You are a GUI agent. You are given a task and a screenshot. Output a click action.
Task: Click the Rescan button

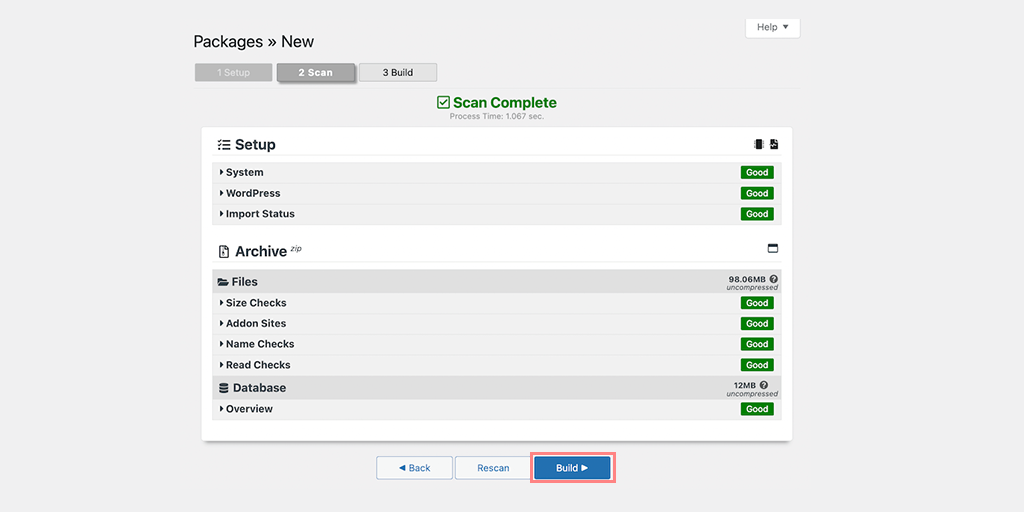click(x=493, y=468)
